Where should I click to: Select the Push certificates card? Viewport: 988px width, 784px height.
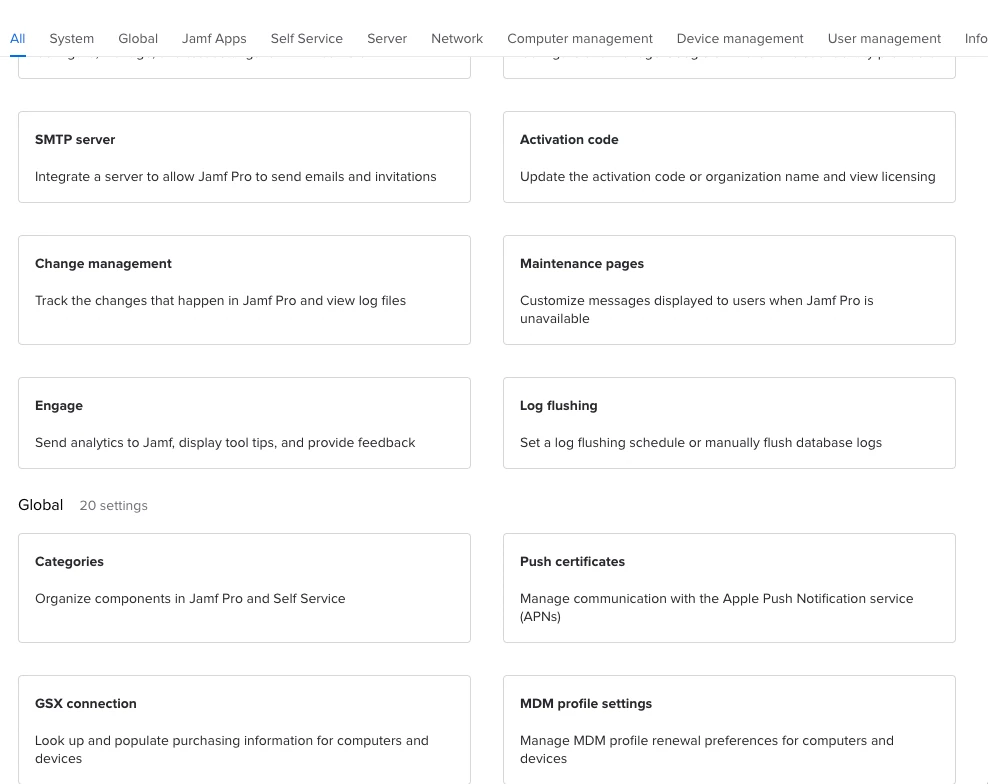point(729,588)
